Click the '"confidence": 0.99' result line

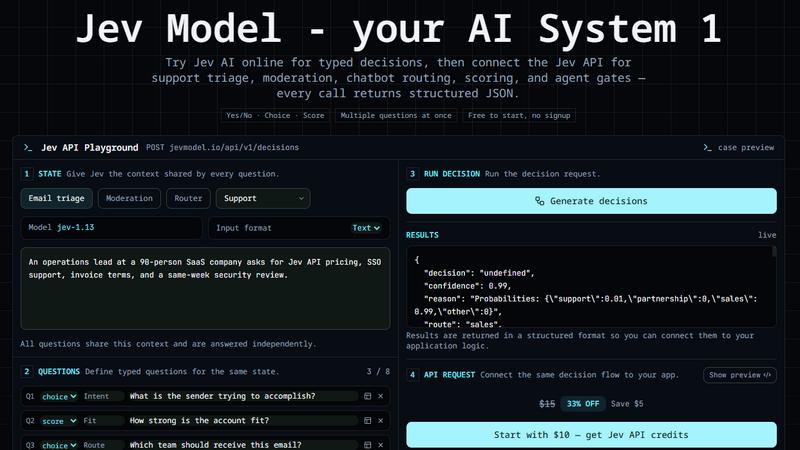click(467, 286)
